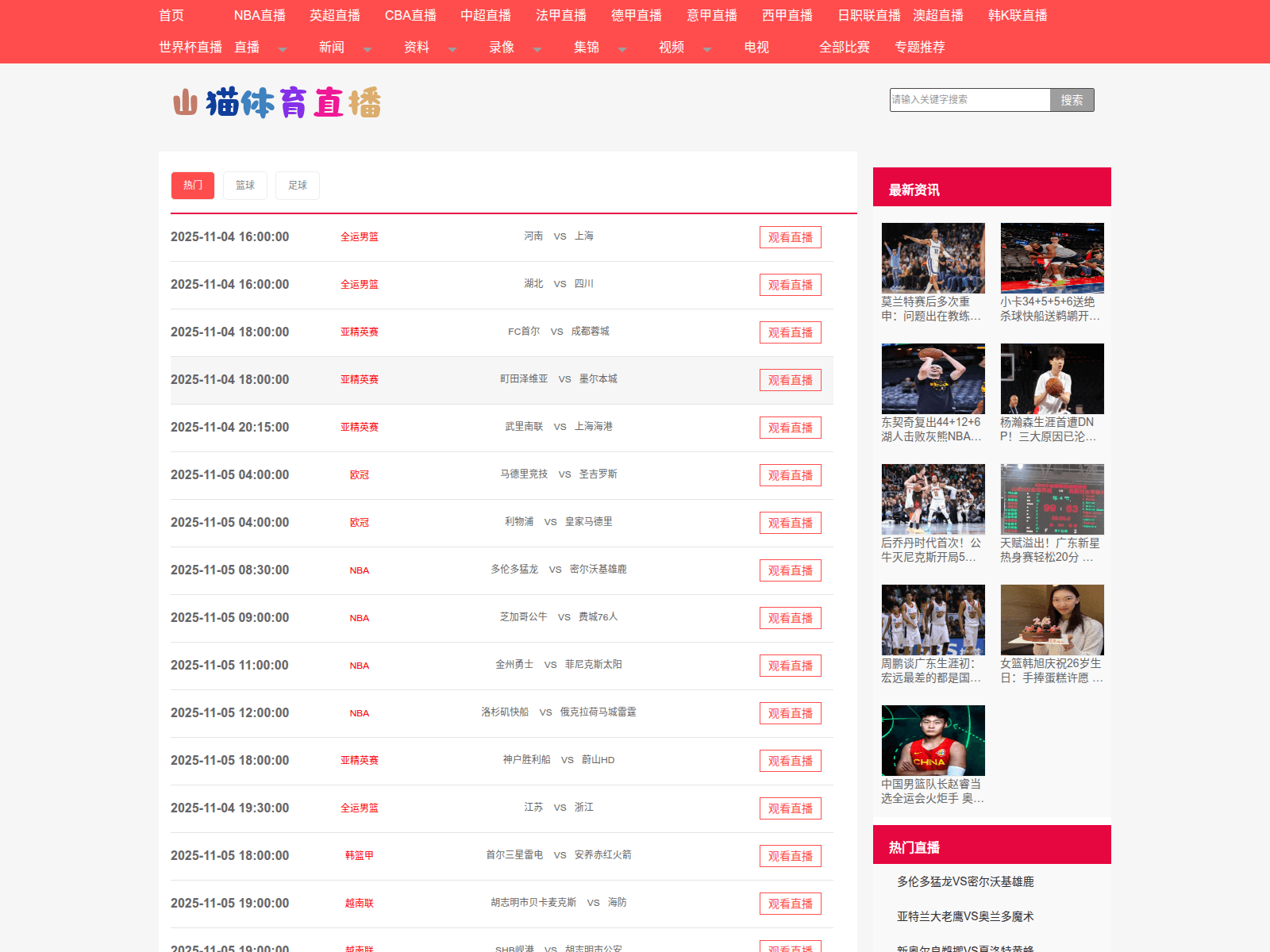1270x952 pixels.
Task: Open NBA直播 in the top menu
Action: click(260, 16)
